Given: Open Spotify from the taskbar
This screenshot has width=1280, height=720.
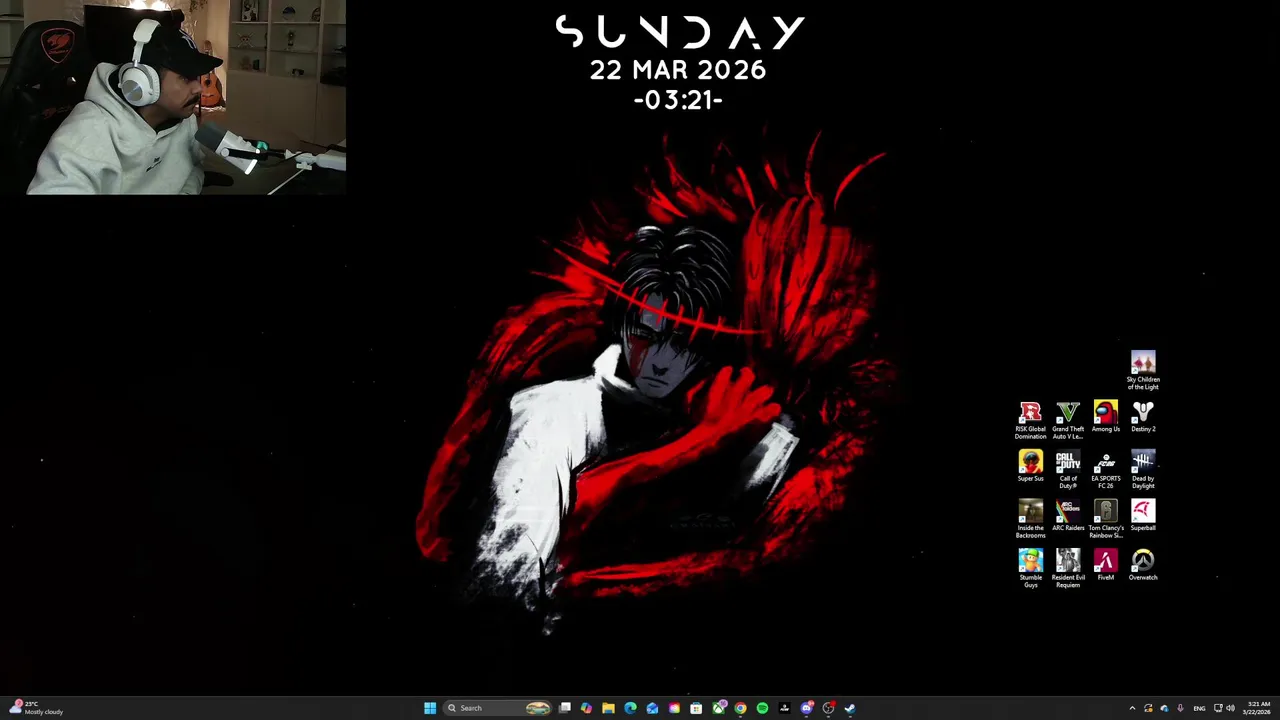Looking at the screenshot, I should 762,708.
